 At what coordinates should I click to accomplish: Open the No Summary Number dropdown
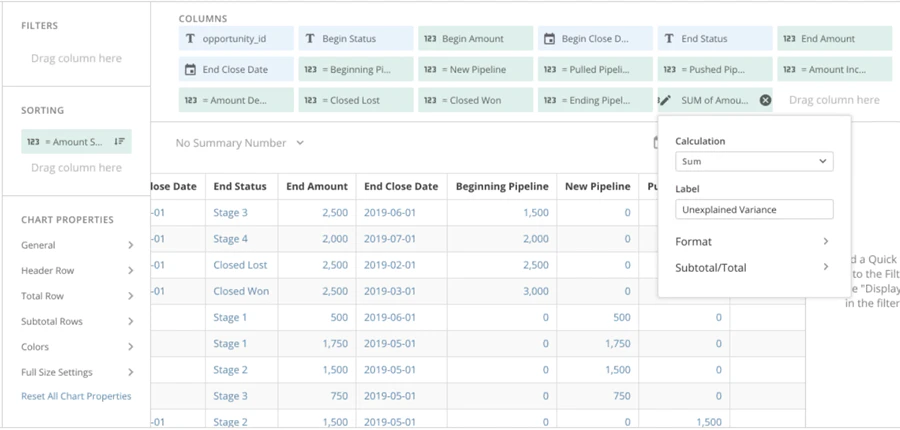click(x=240, y=143)
